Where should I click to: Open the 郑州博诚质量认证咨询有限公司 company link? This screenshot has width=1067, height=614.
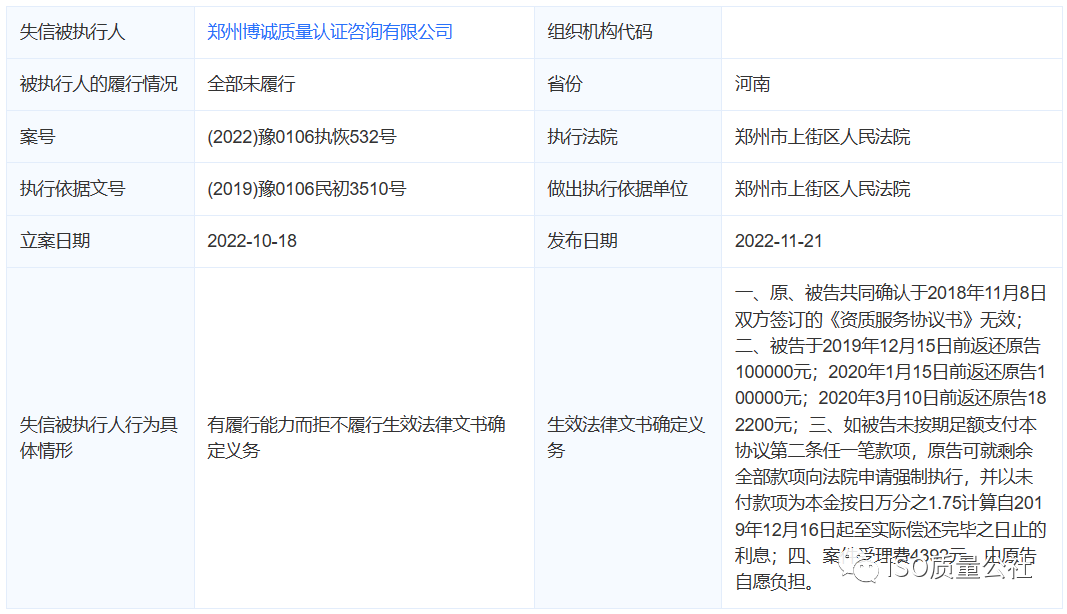point(330,32)
